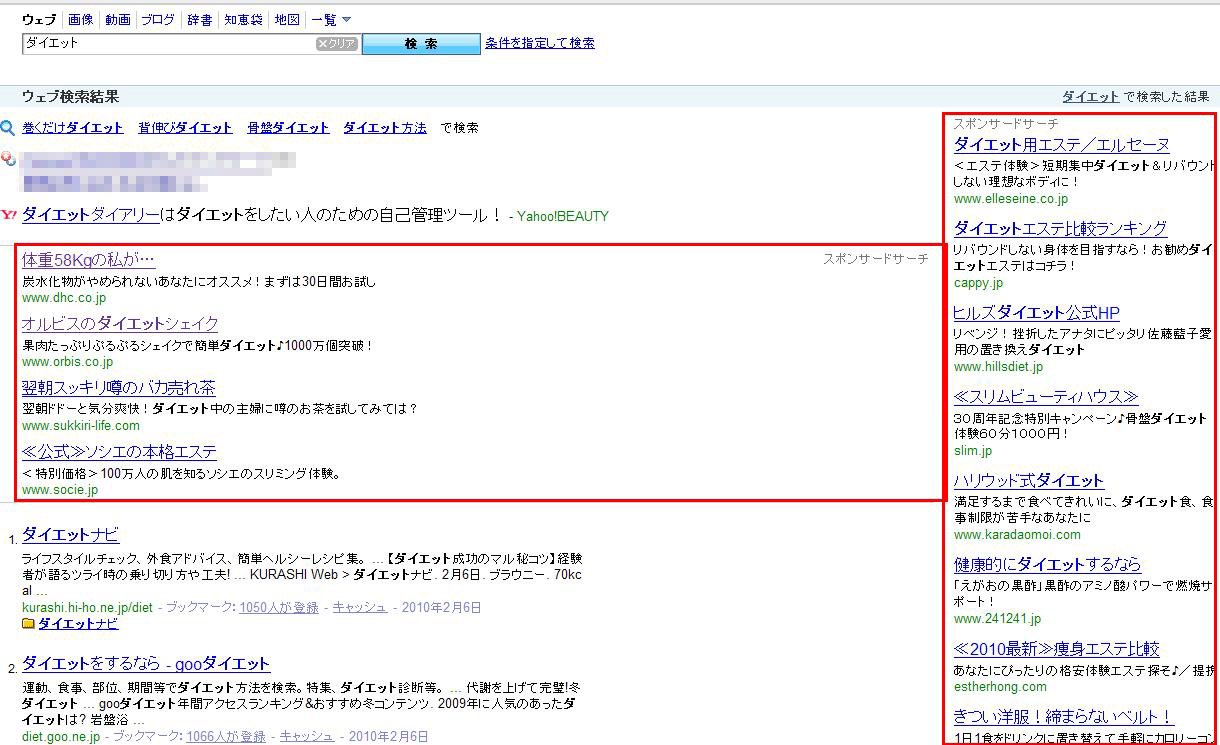The height and width of the screenshot is (745, 1220).
Task: Open the 一覧 dropdown menu
Action: 331,19
